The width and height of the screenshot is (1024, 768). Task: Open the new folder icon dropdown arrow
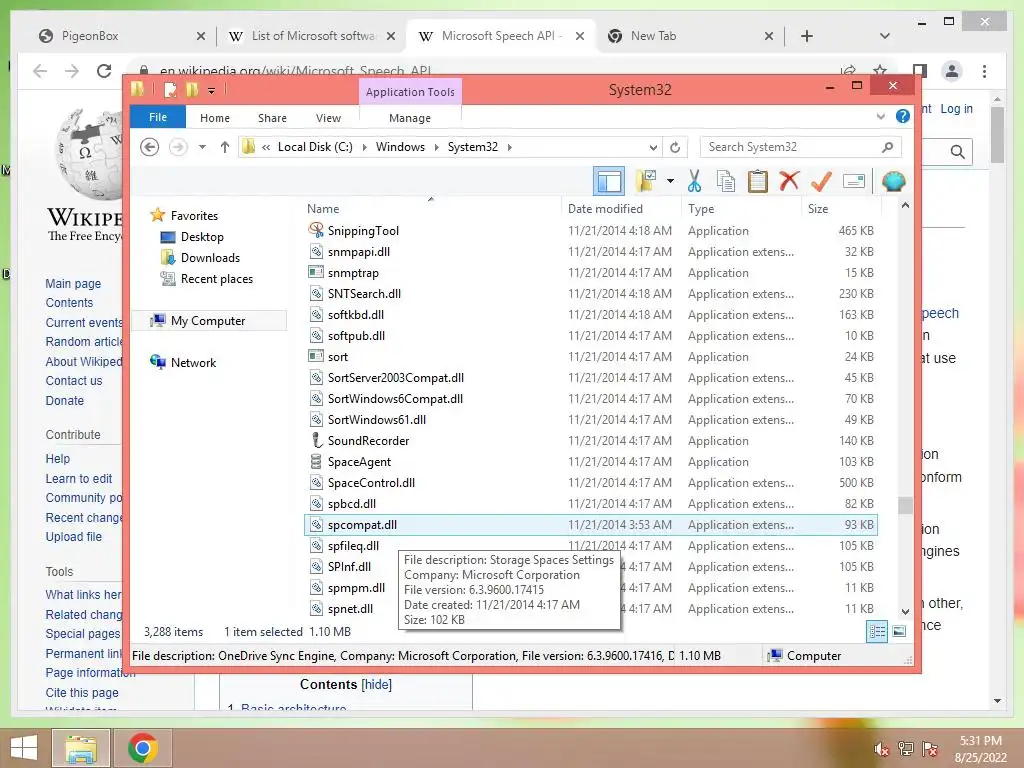[670, 181]
